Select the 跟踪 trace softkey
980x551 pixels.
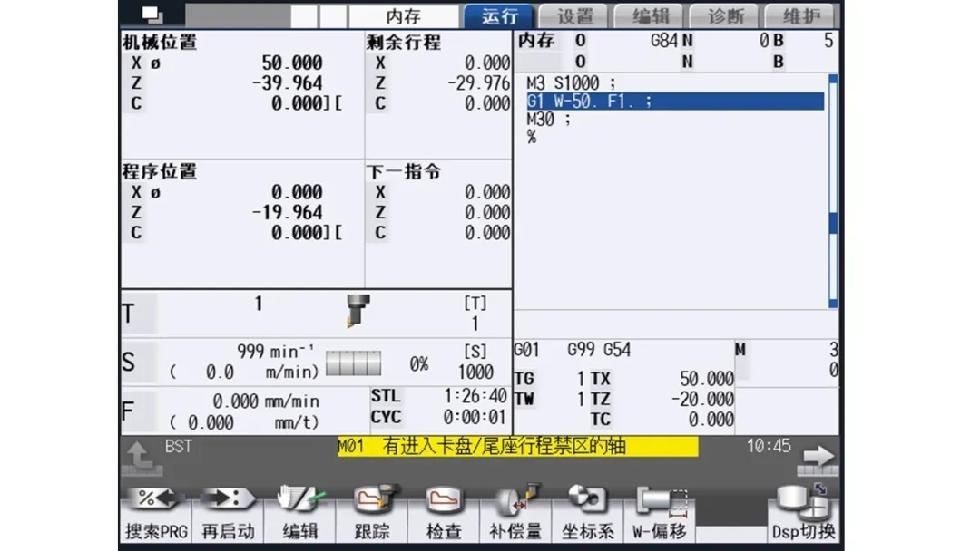tap(371, 517)
